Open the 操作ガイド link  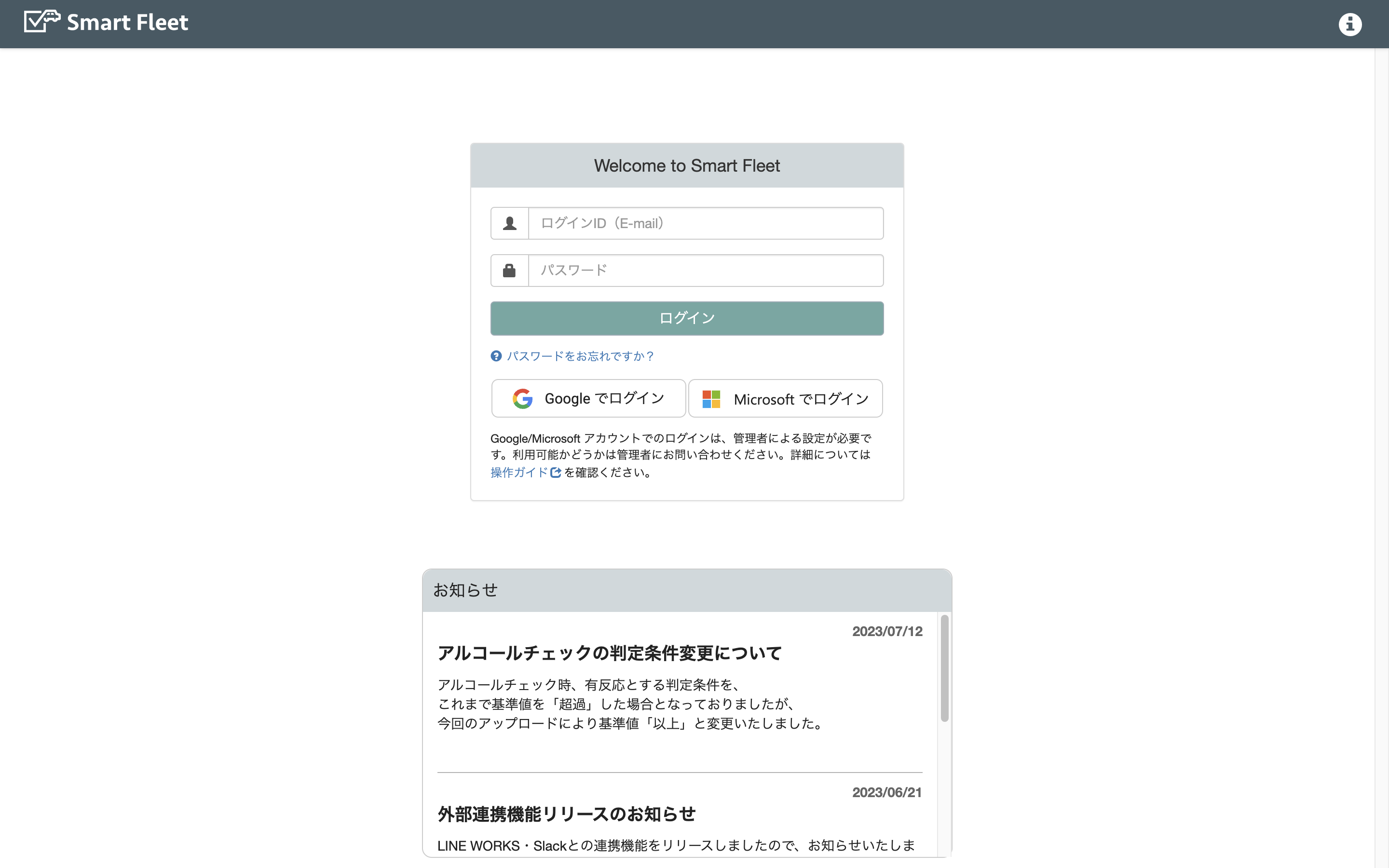tap(519, 473)
